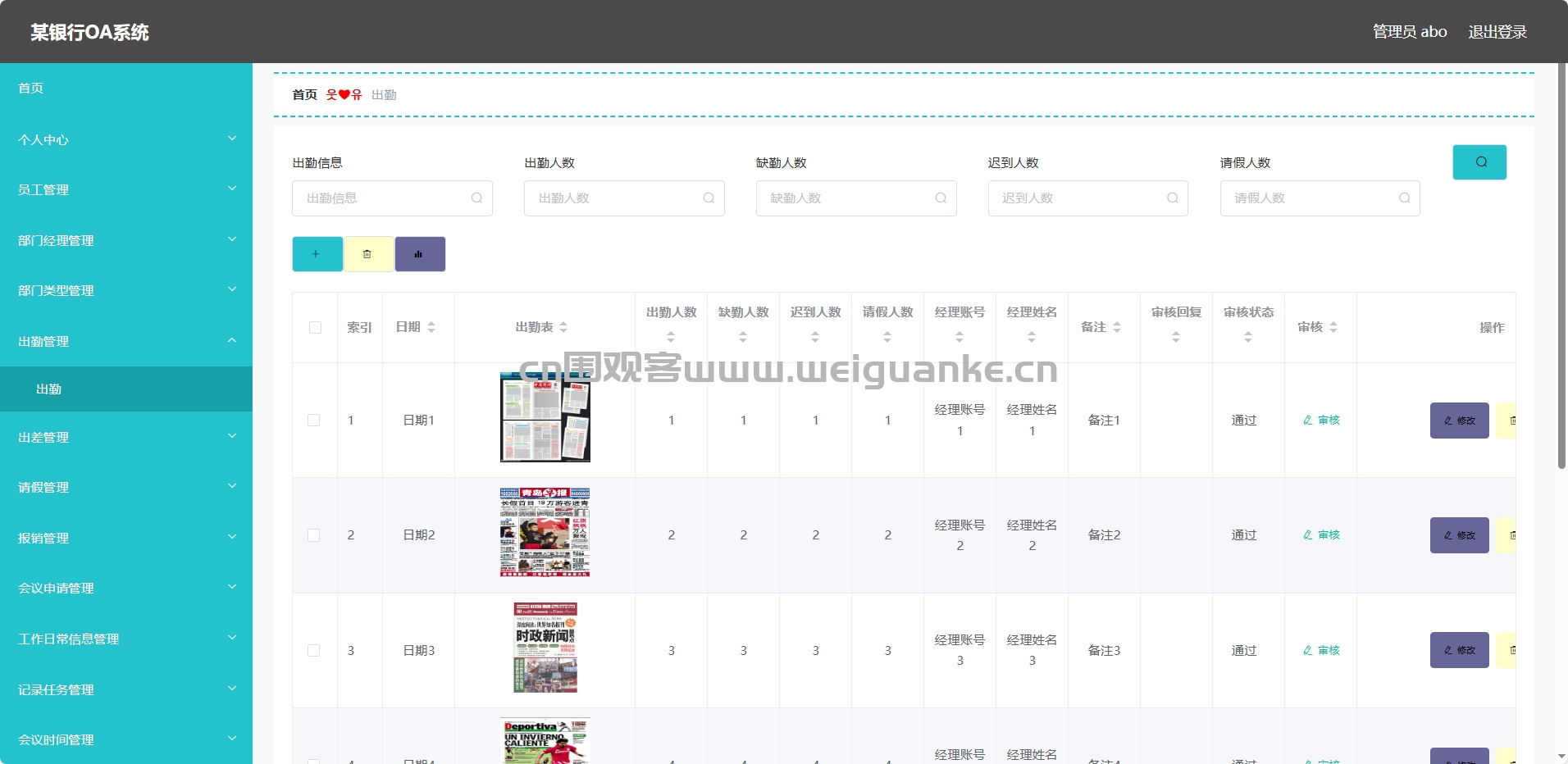Open 出勤表 thumbnail in row 日期1
1568x764 pixels.
[545, 417]
